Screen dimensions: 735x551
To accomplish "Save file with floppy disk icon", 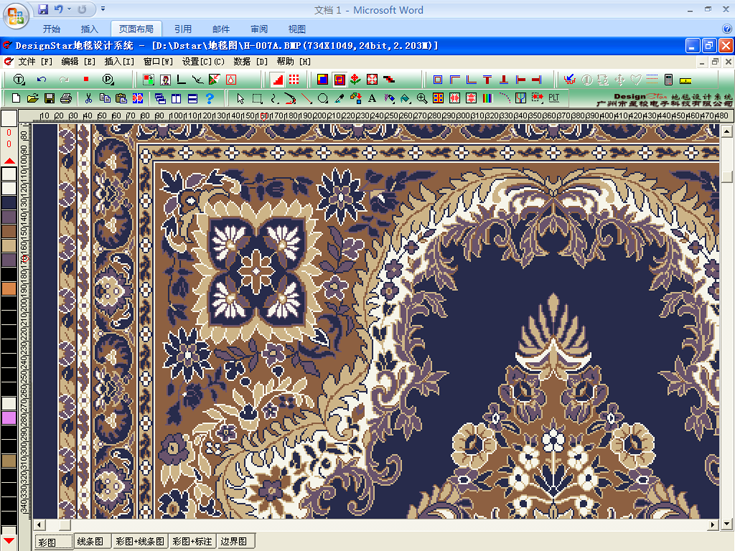I will [49, 98].
